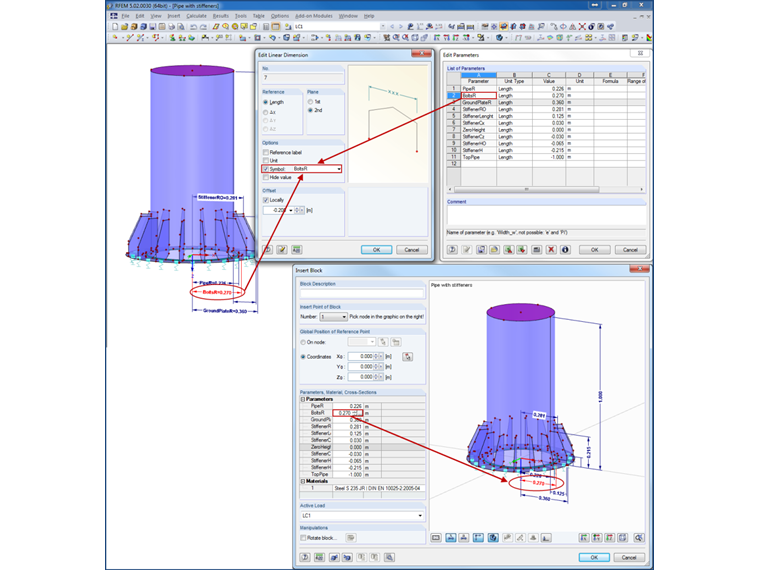Click OK in Edit Parameters dialog
760x570 pixels.
click(x=595, y=250)
